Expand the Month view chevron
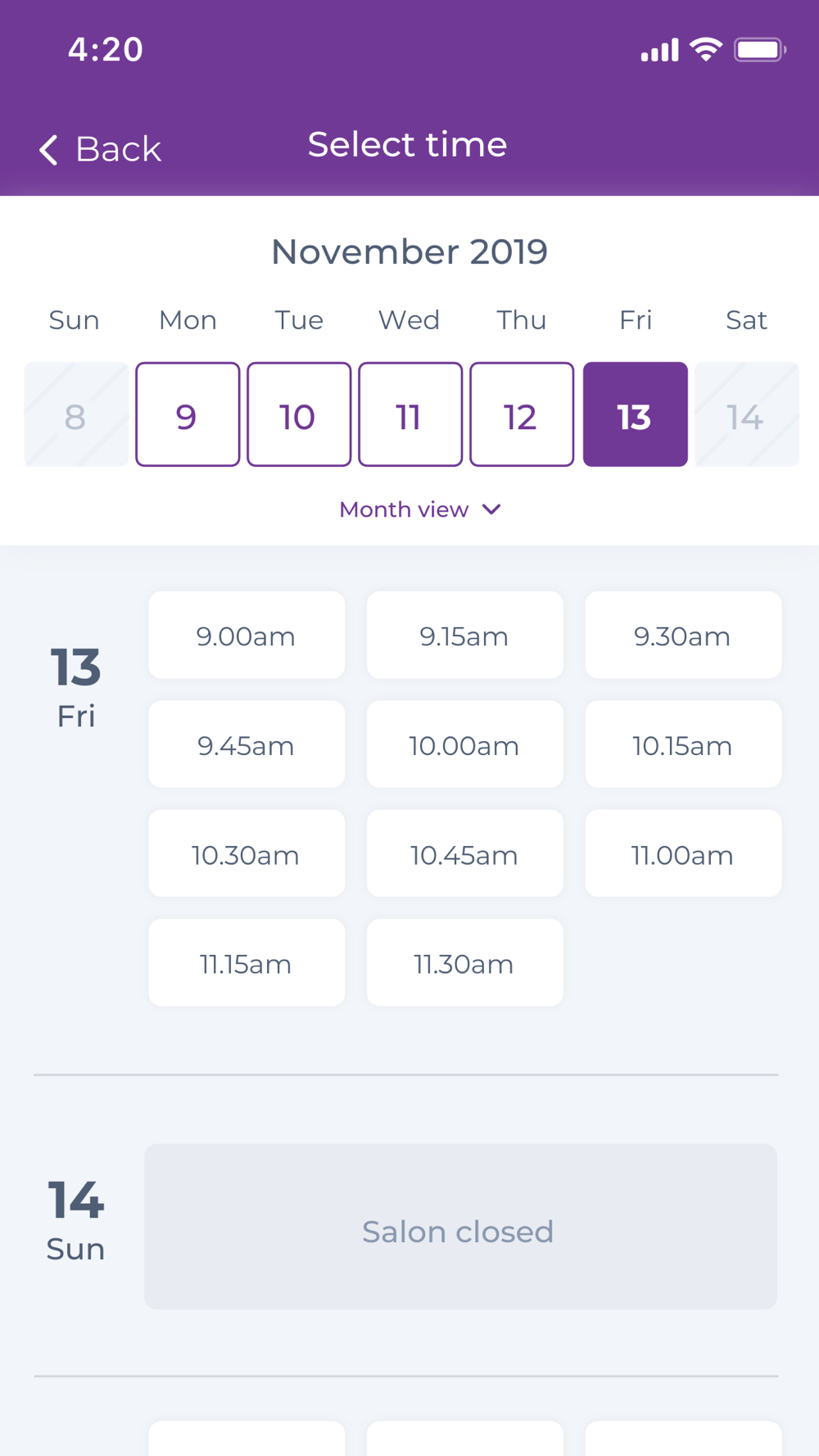This screenshot has height=1456, width=819. pos(491,509)
